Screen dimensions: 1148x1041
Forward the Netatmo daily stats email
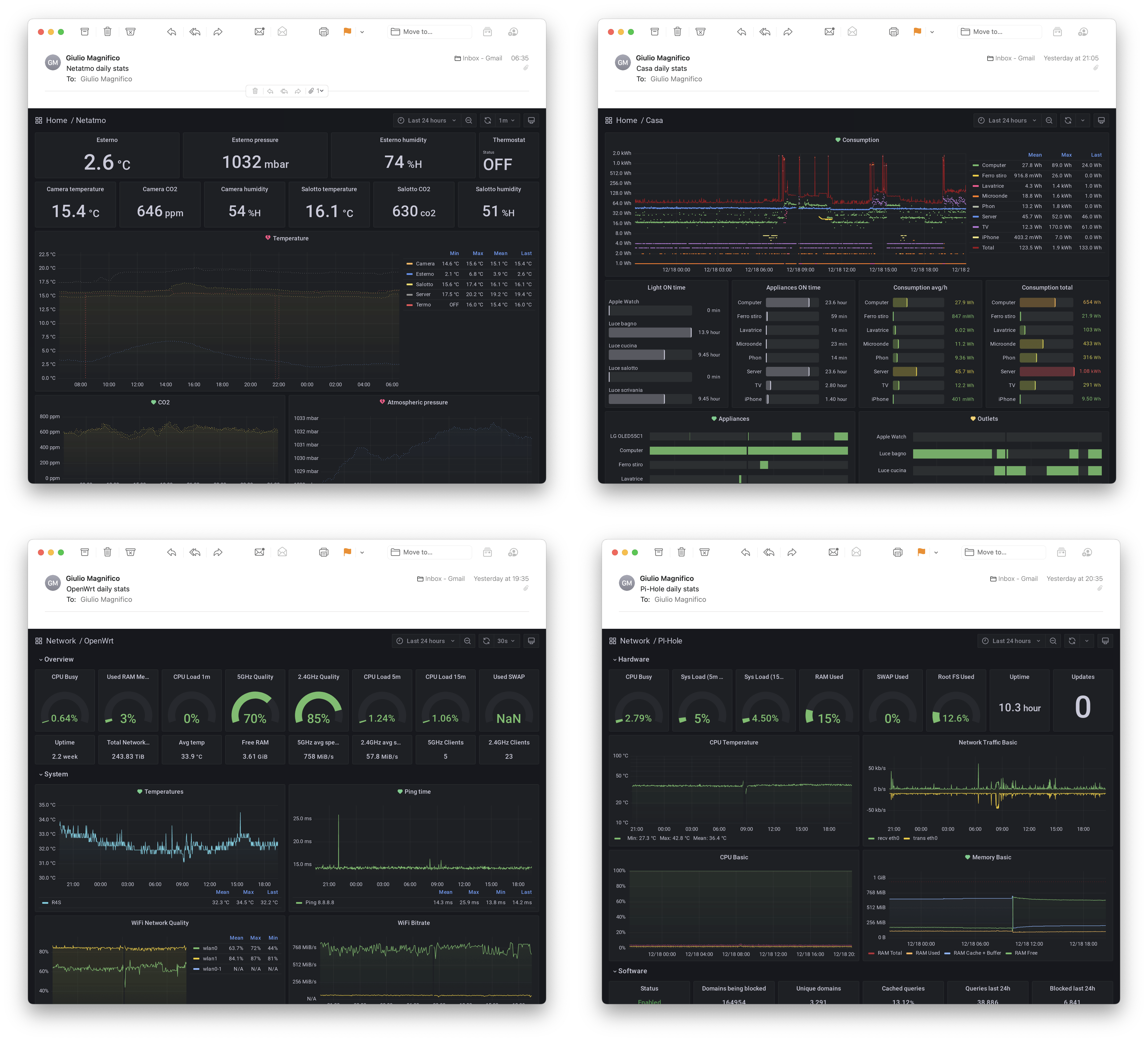pyautogui.click(x=218, y=32)
